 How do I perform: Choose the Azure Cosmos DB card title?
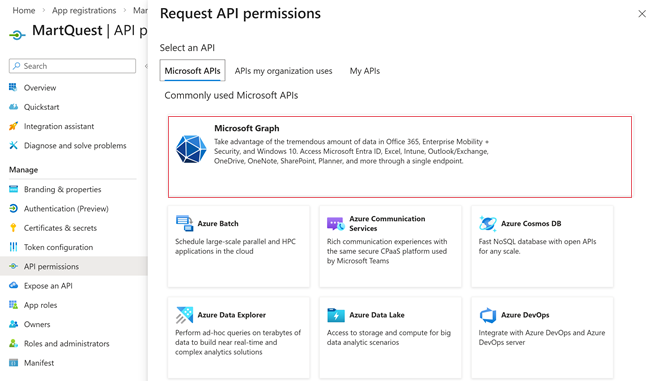pyautogui.click(x=531, y=223)
